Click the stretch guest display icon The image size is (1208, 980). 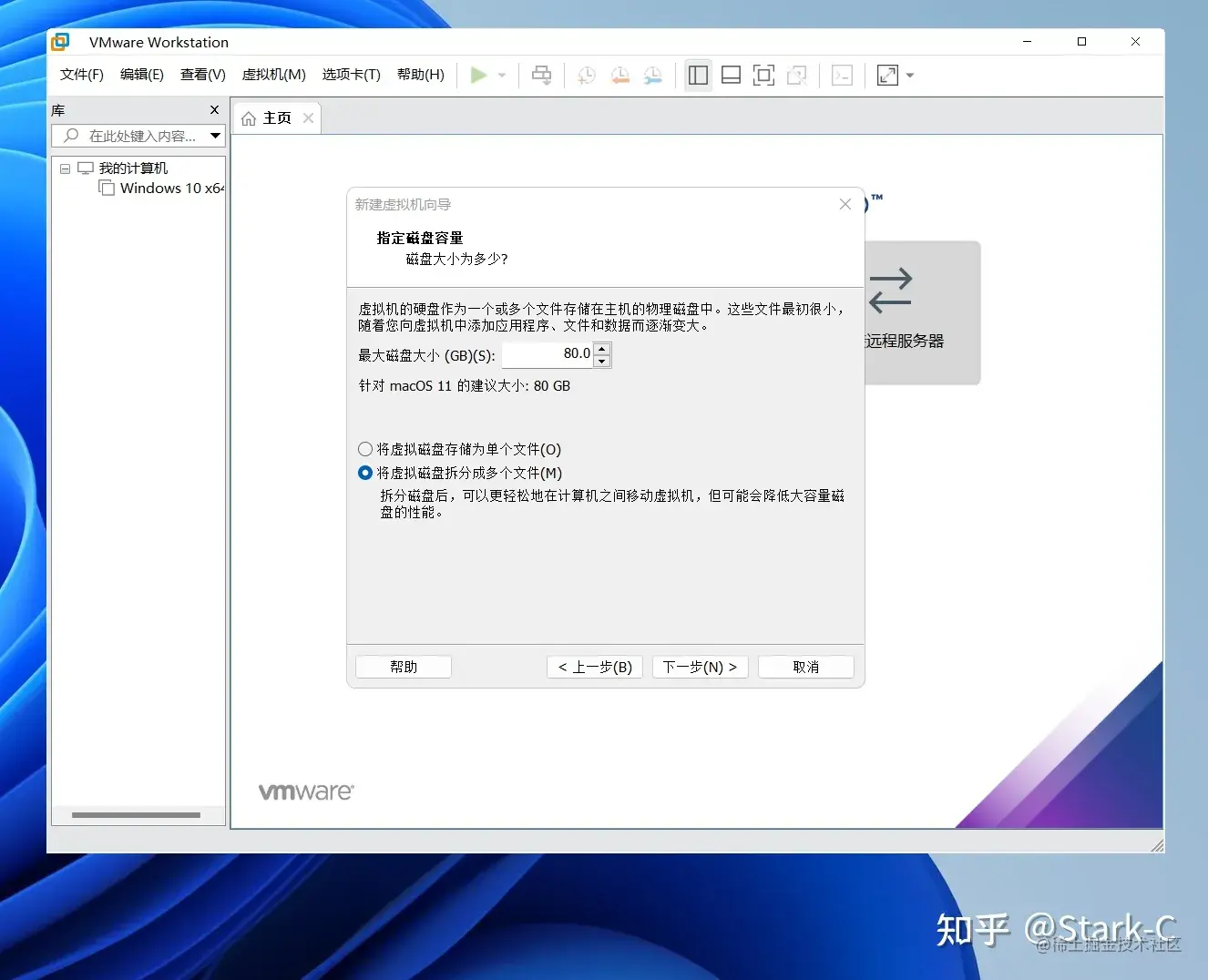(887, 76)
